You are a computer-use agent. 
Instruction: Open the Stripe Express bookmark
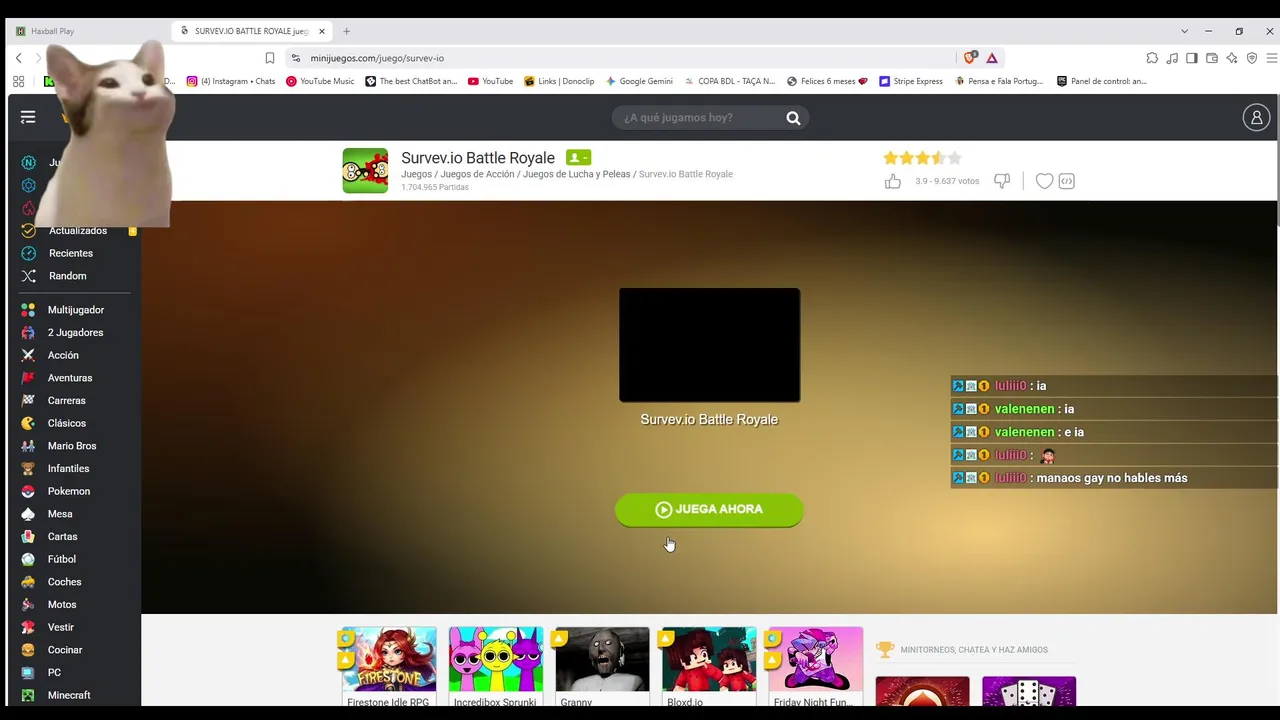coord(911,81)
